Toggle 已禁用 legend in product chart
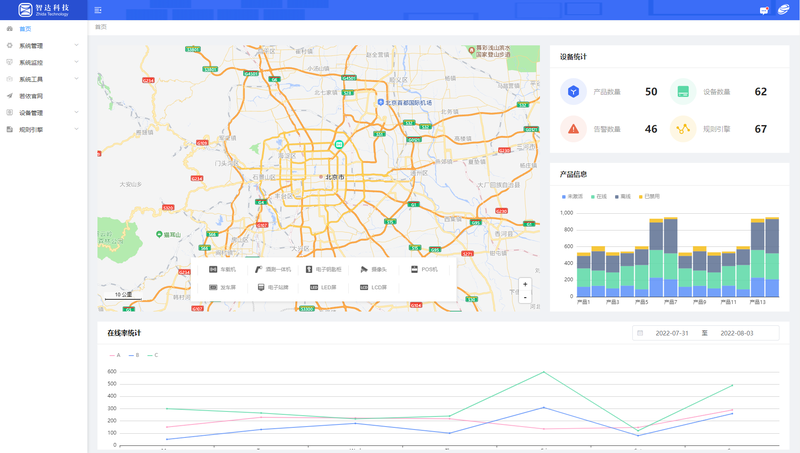Image resolution: width=800 pixels, height=453 pixels. [x=649, y=196]
